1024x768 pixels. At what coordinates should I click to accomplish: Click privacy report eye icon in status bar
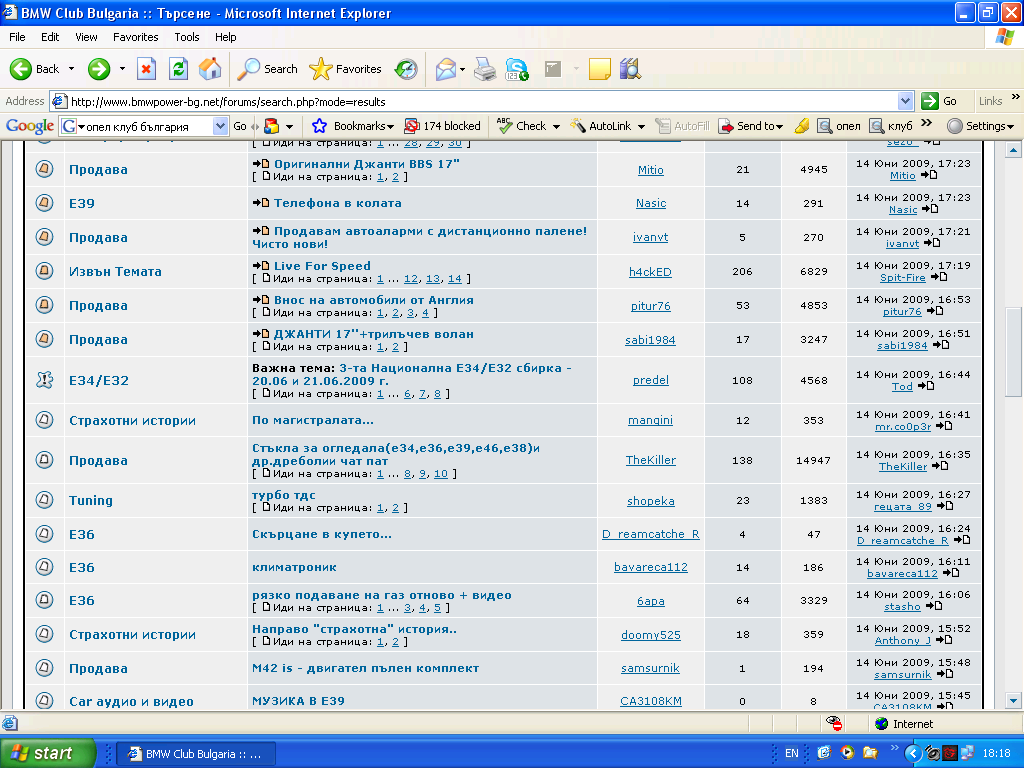coord(834,723)
